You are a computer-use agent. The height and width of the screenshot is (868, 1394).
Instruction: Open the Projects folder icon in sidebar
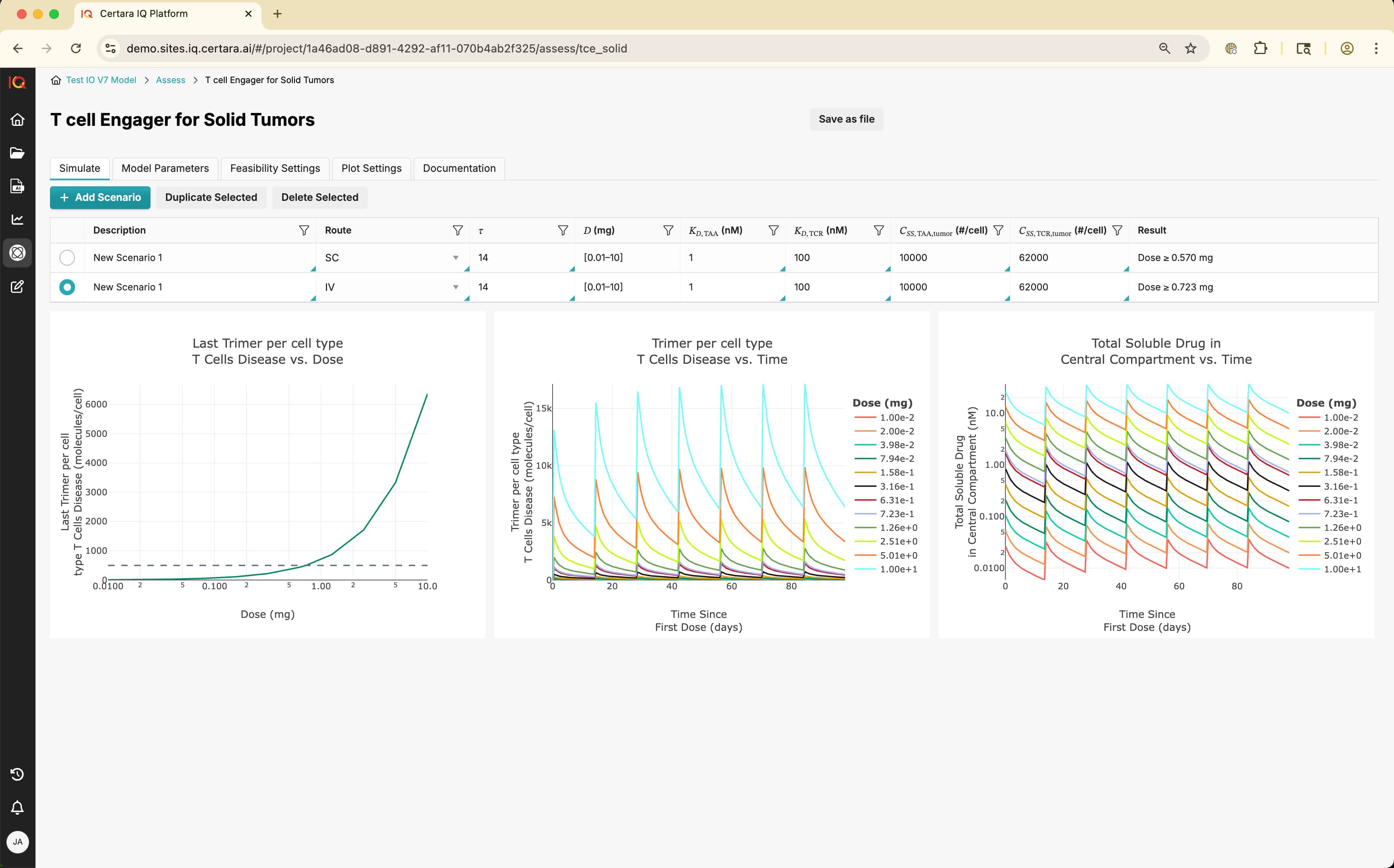click(x=18, y=153)
